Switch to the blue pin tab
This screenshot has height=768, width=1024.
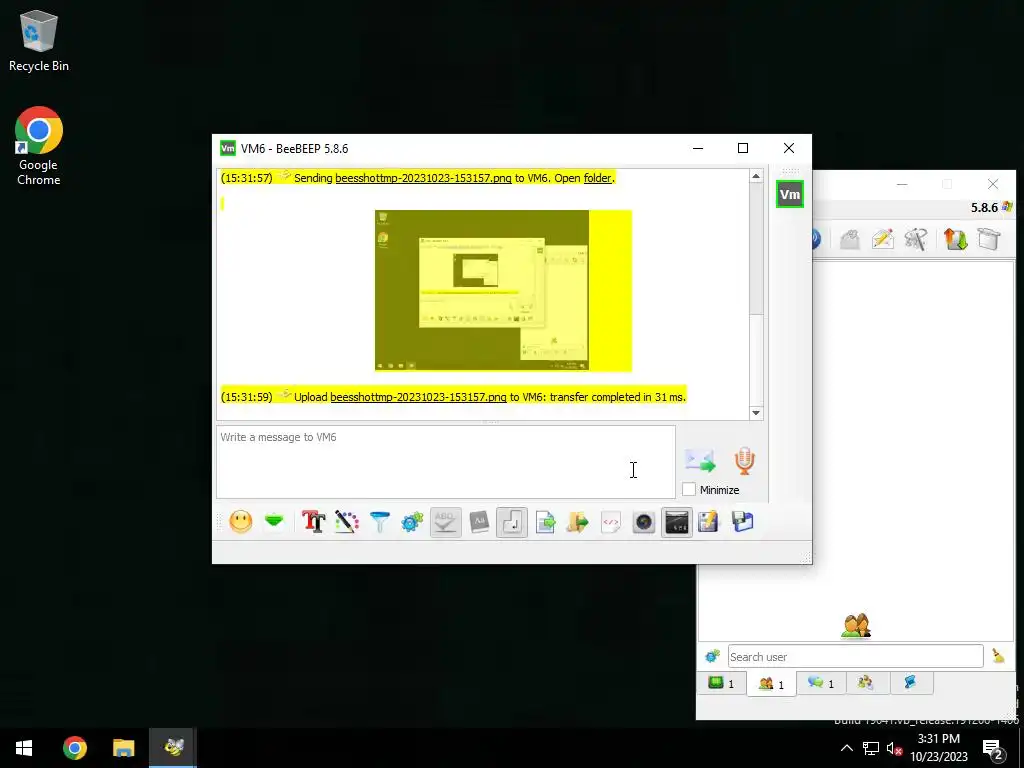(910, 683)
